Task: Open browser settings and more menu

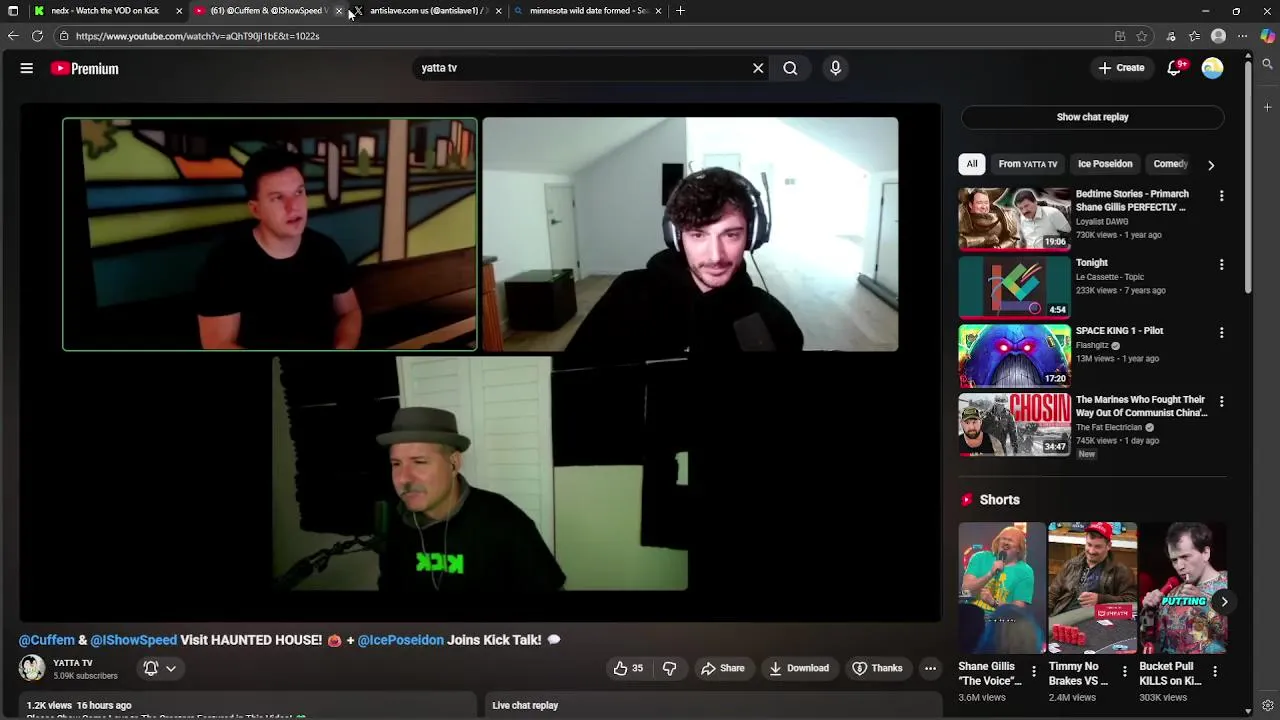Action: tap(1242, 36)
